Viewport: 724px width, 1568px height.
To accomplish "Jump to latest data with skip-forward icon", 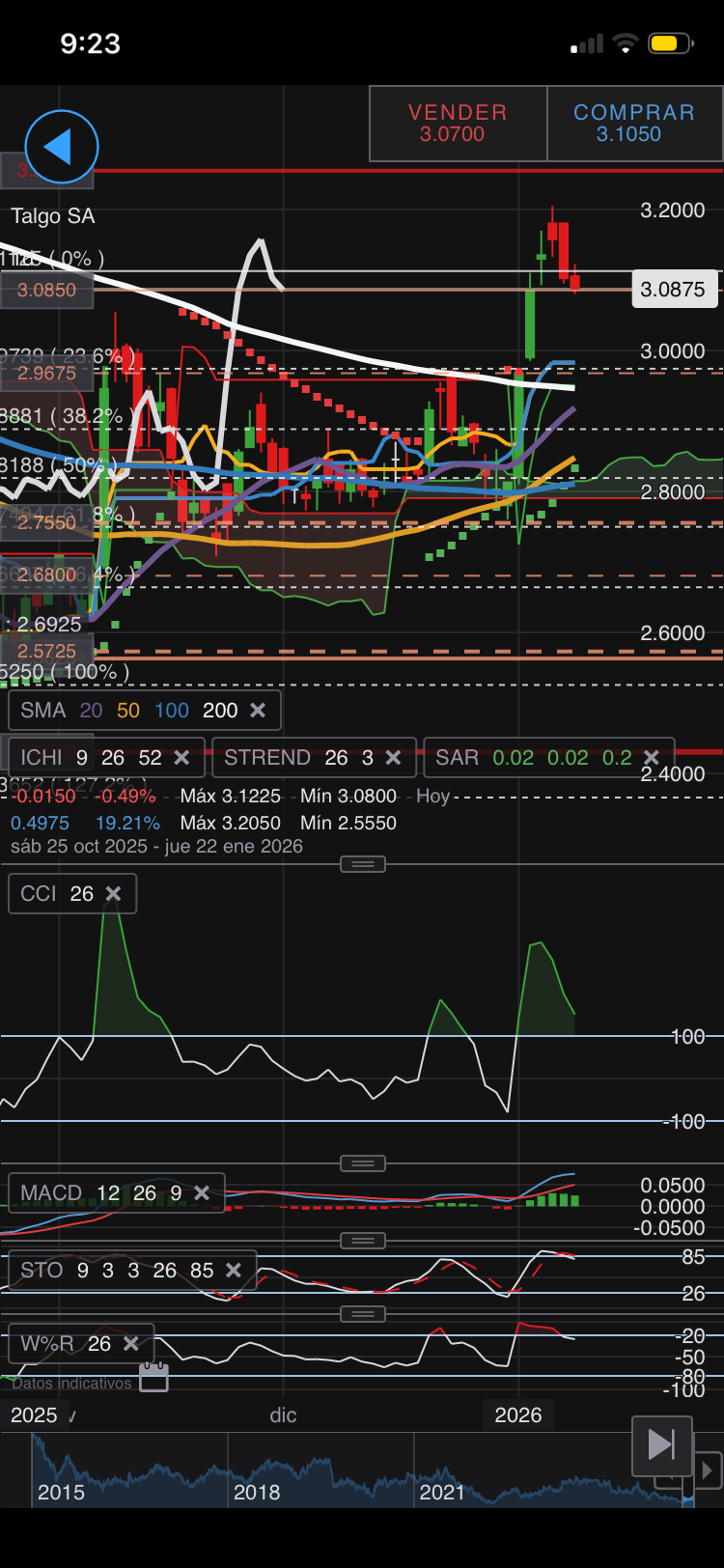I will pos(662,1445).
